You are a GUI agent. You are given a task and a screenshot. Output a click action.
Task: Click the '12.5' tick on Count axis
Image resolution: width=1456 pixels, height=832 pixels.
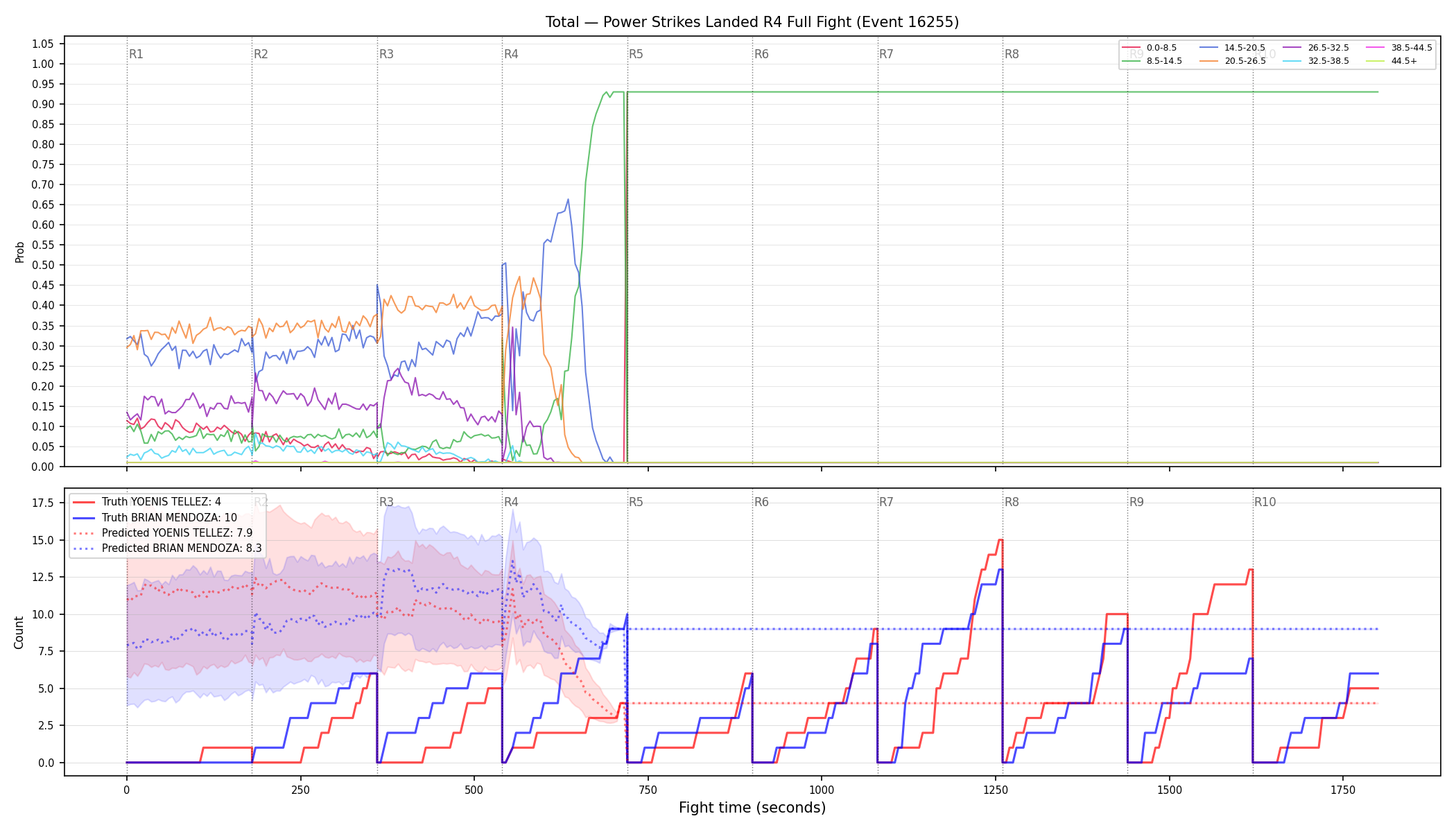point(43,577)
